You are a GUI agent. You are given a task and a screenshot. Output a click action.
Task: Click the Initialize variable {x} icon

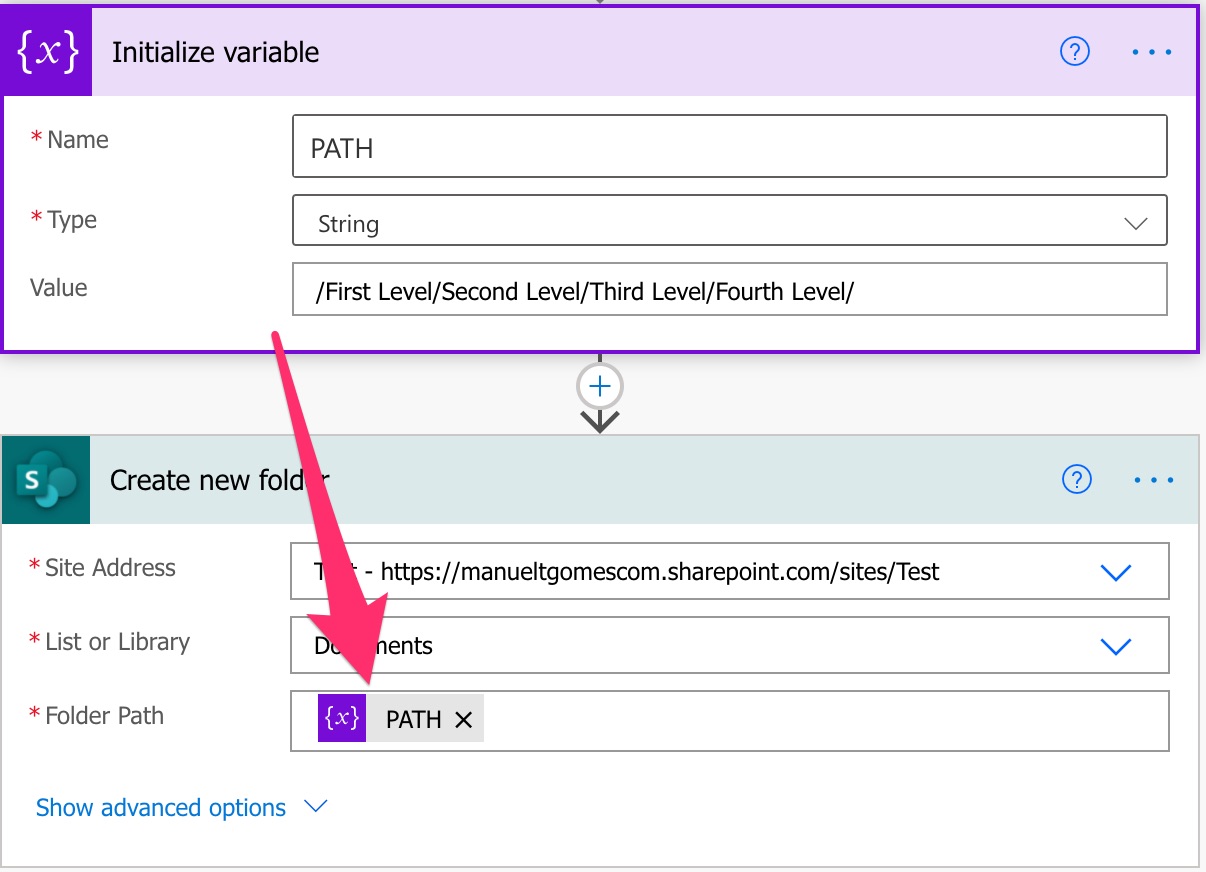point(45,50)
